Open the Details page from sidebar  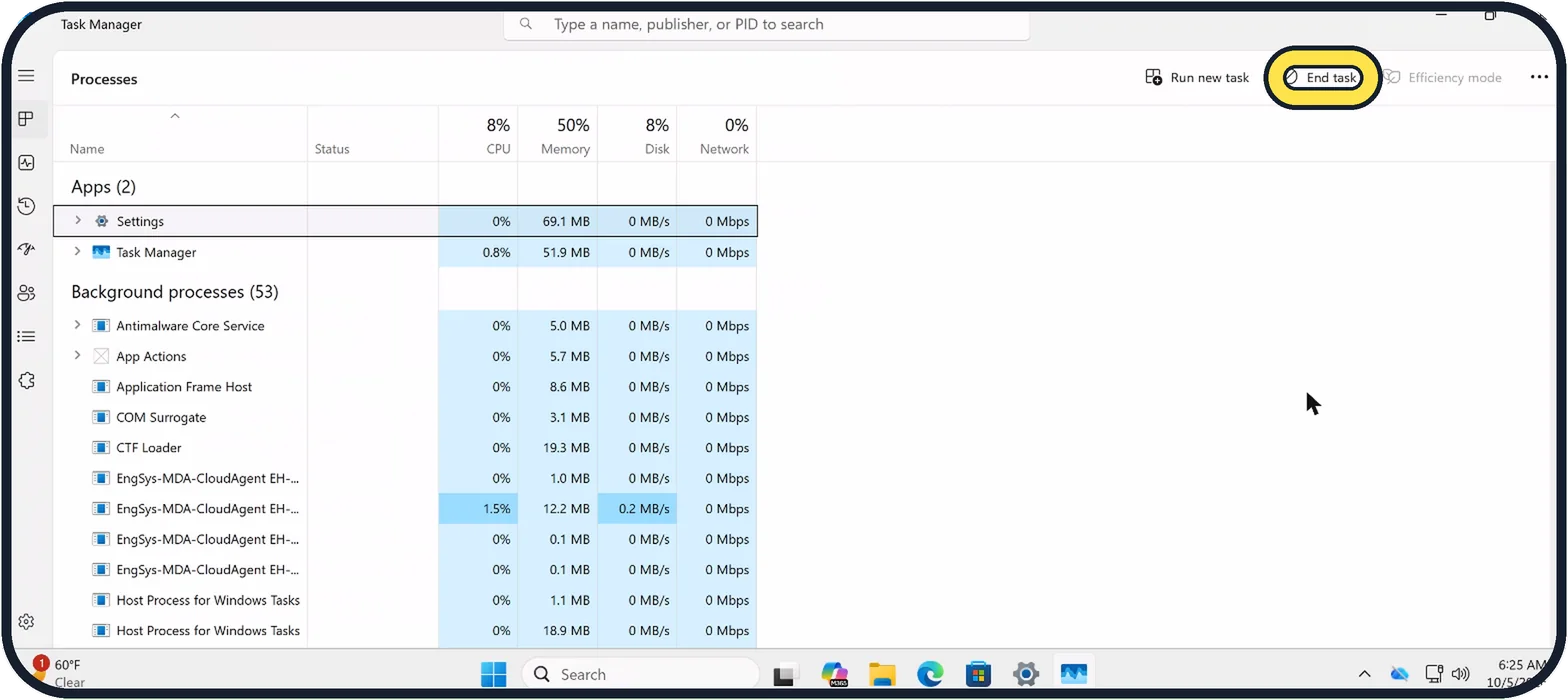click(x=26, y=336)
